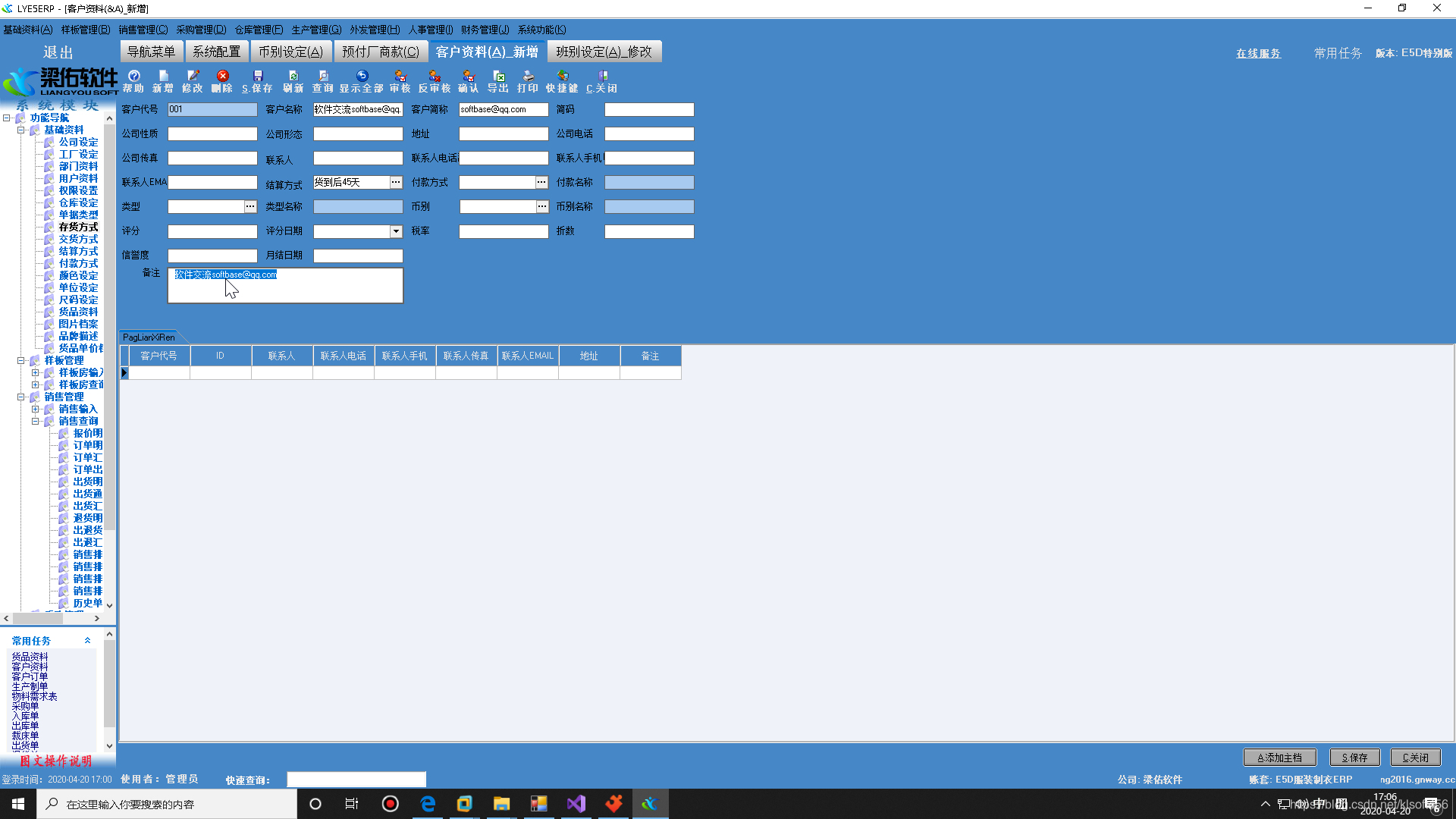Image resolution: width=1456 pixels, height=819 pixels.
Task: Open the 仓库管理(F) menu
Action: [x=258, y=30]
